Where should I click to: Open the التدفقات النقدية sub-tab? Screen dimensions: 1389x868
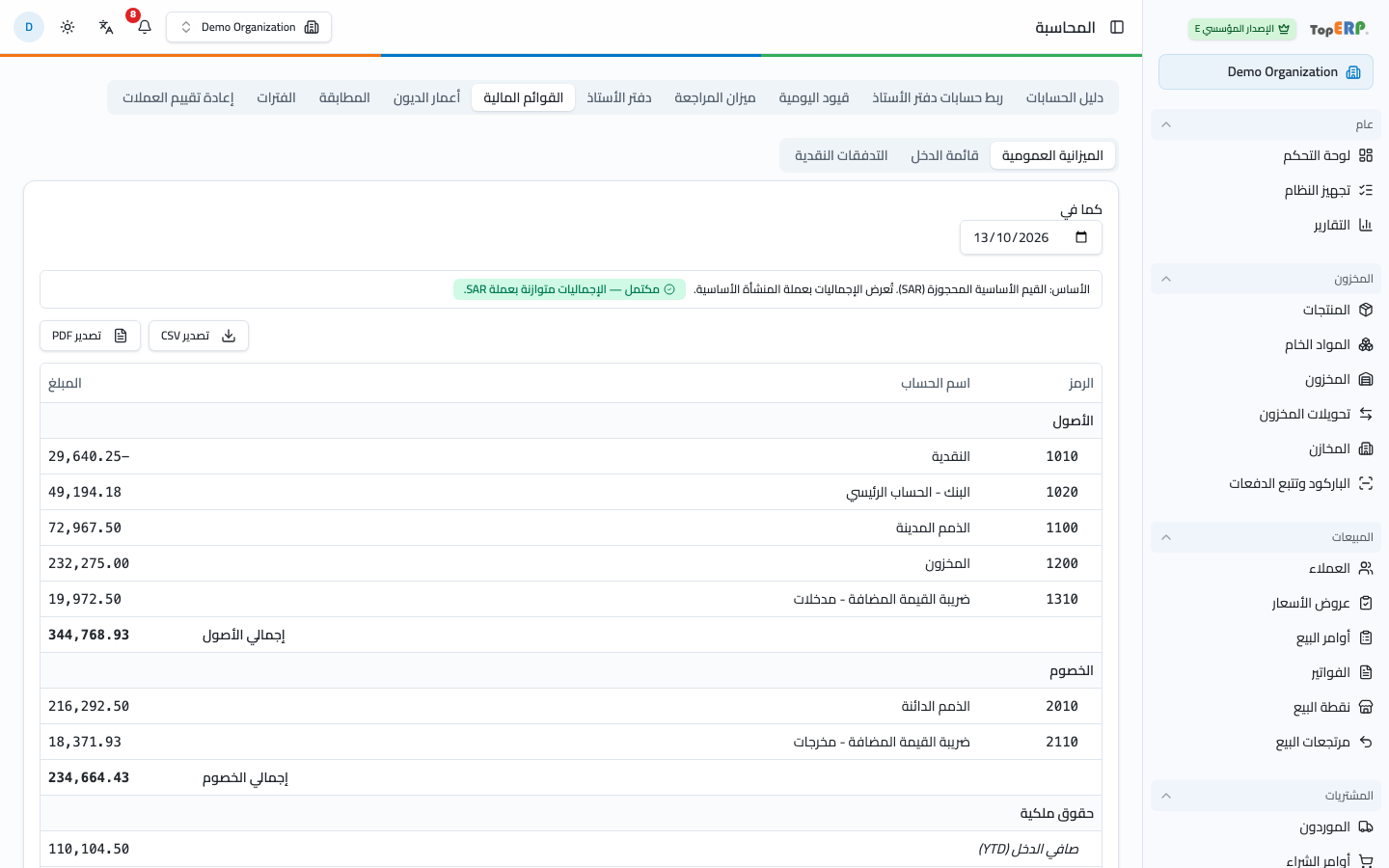pyautogui.click(x=841, y=155)
